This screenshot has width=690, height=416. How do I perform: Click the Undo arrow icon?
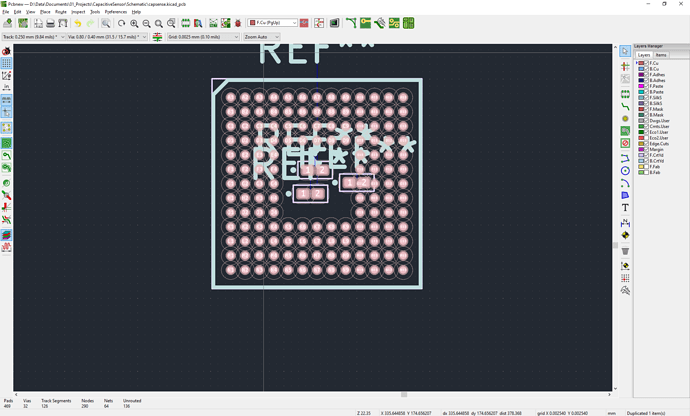(78, 23)
